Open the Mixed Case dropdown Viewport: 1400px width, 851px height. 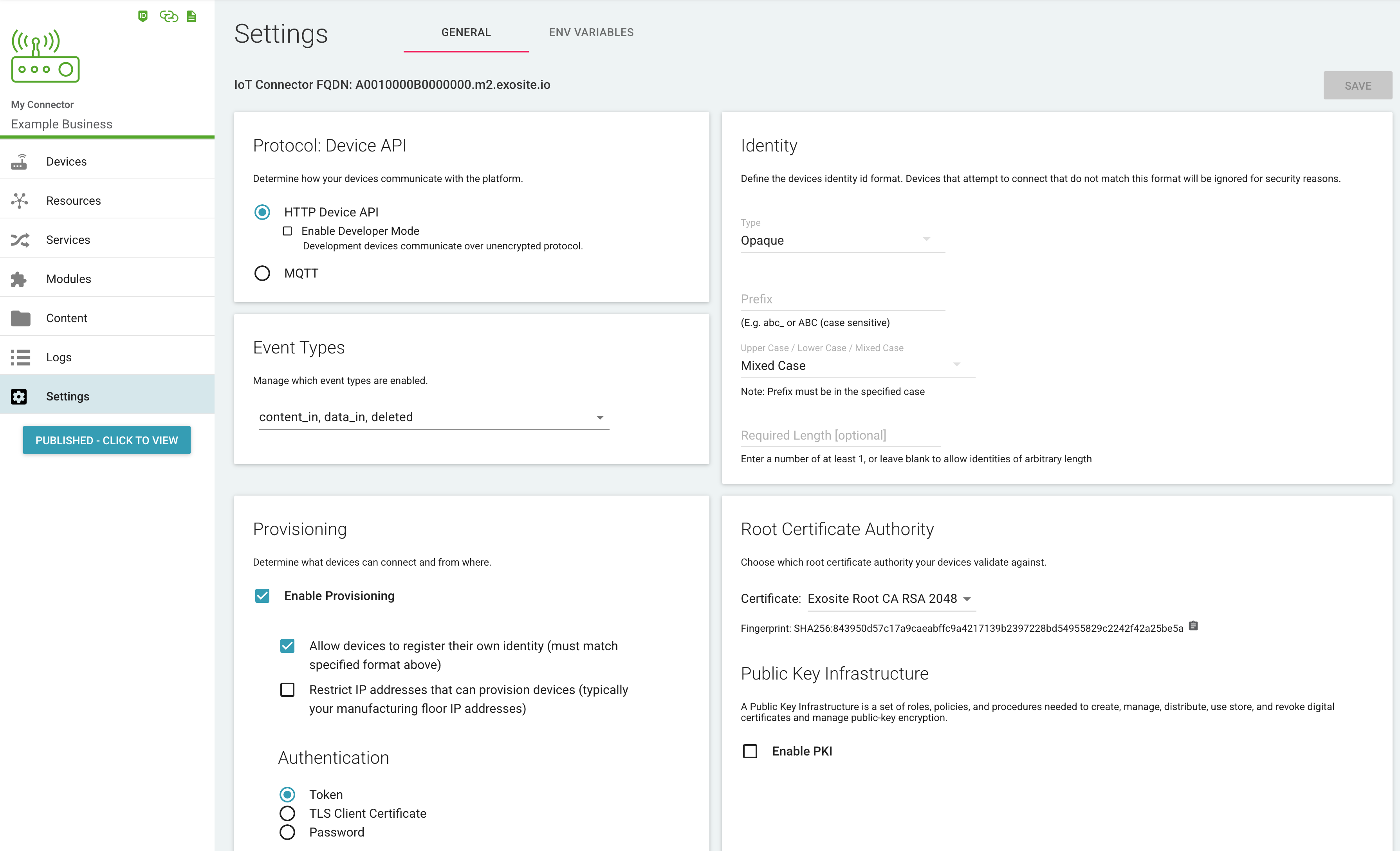coord(957,365)
